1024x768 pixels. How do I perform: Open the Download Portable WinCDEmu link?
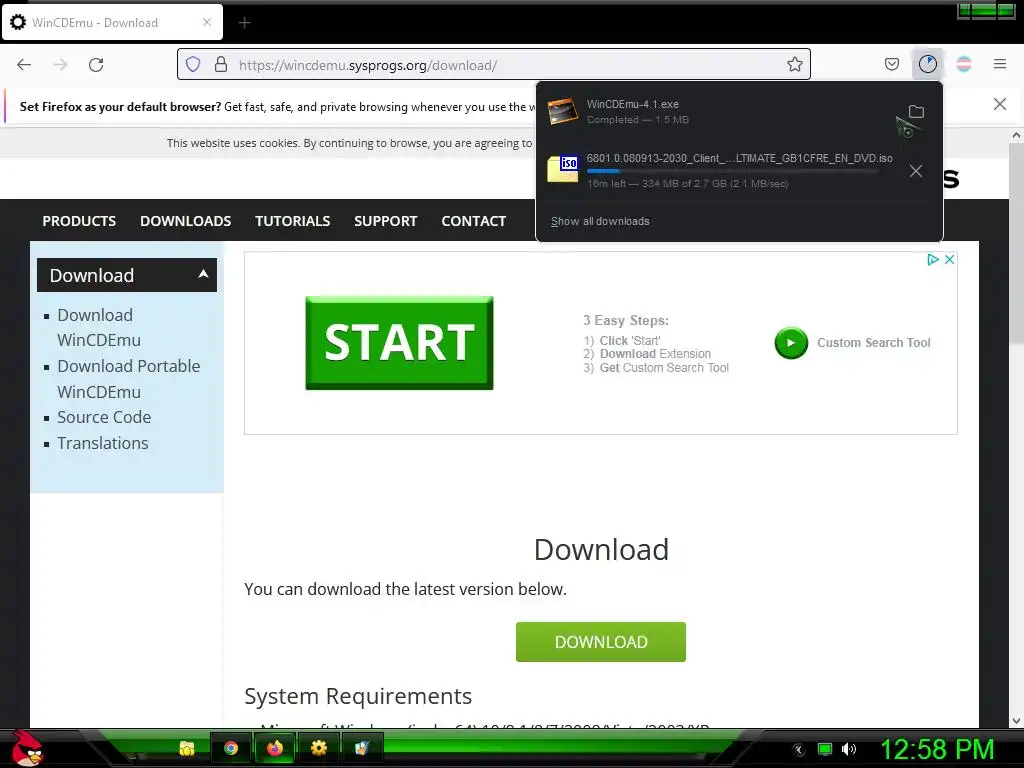coord(129,379)
